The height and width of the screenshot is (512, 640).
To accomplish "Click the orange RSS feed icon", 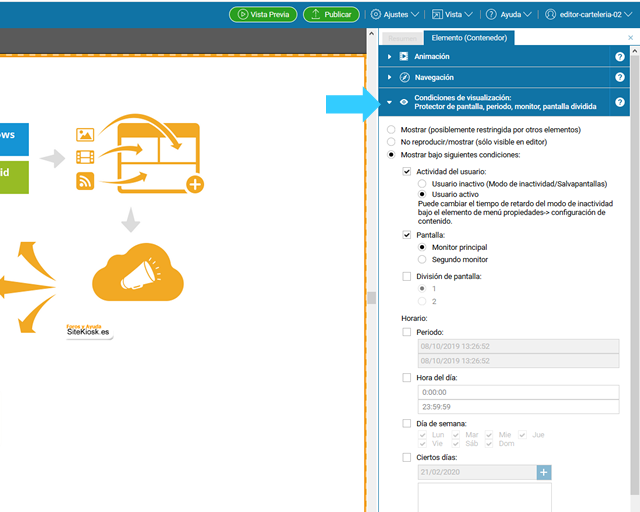I will coord(85,180).
